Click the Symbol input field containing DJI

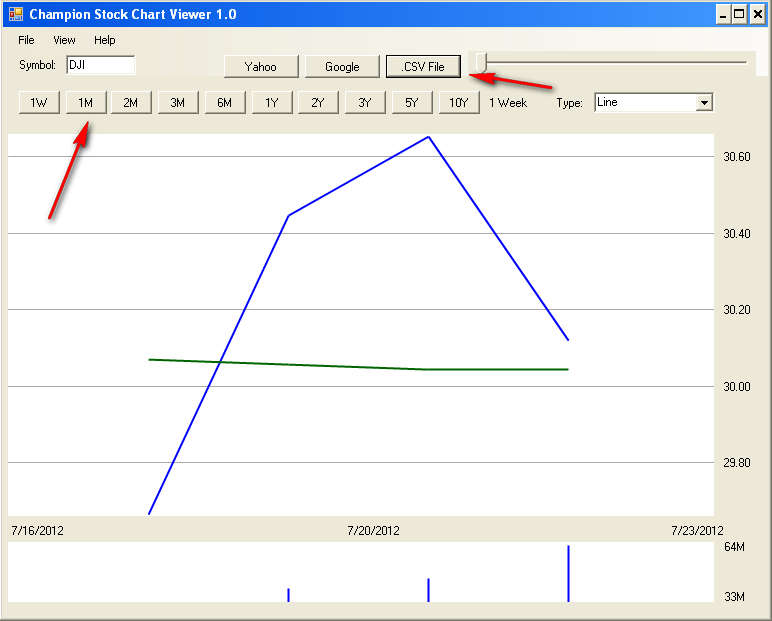[100, 65]
